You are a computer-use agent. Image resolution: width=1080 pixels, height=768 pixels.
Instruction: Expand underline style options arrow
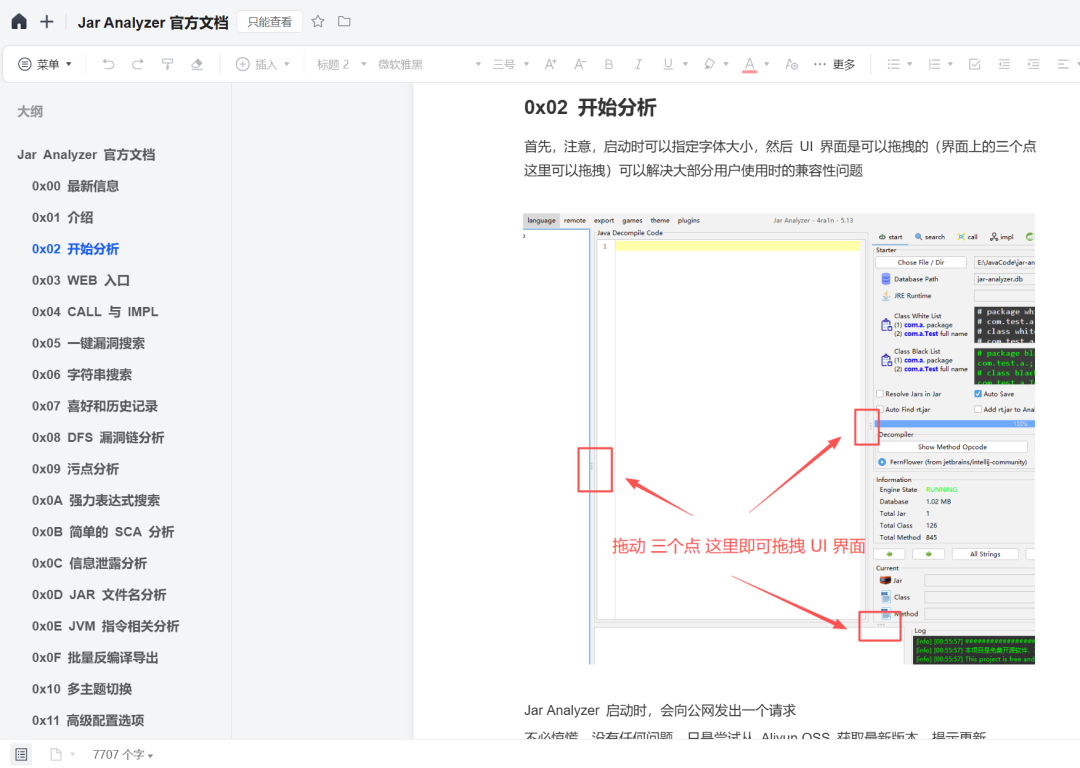685,64
